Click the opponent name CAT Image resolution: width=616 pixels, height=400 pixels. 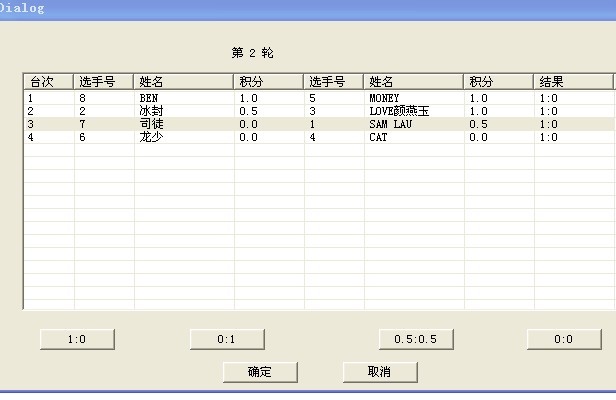pyautogui.click(x=378, y=137)
